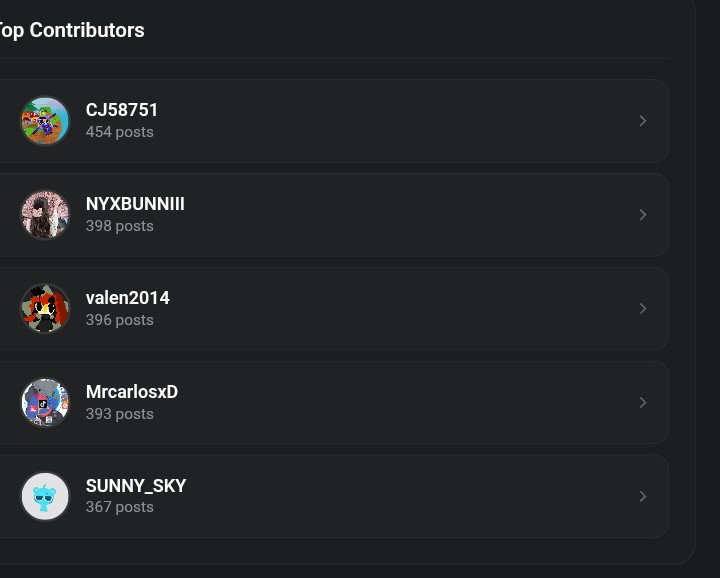Image resolution: width=720 pixels, height=578 pixels.
Task: Open the CJ58751 username link
Action: point(122,110)
